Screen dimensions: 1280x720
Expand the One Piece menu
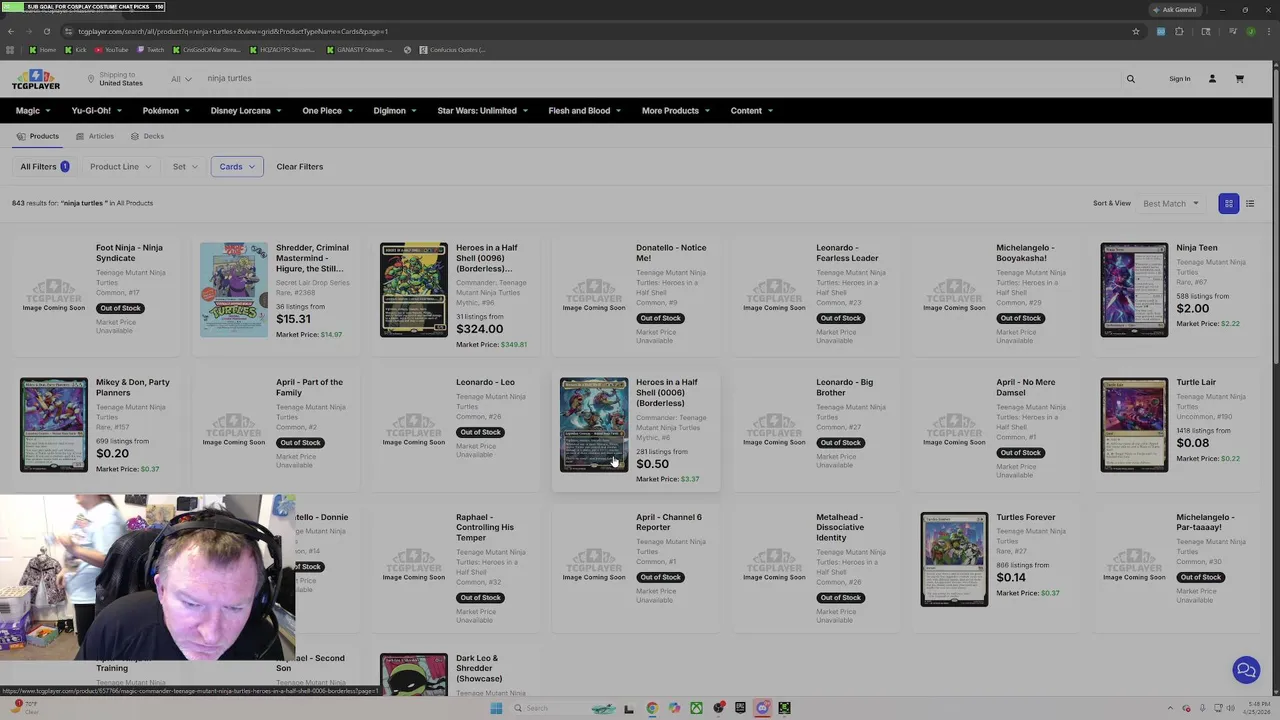pyautogui.click(x=327, y=111)
